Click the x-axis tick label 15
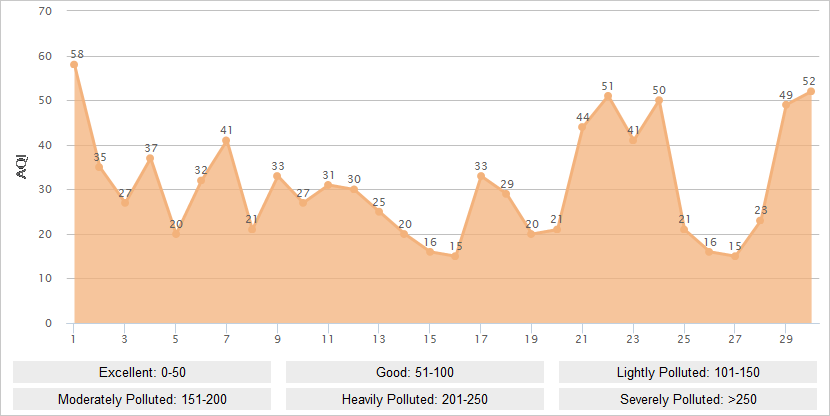The width and height of the screenshot is (830, 416). tap(430, 338)
